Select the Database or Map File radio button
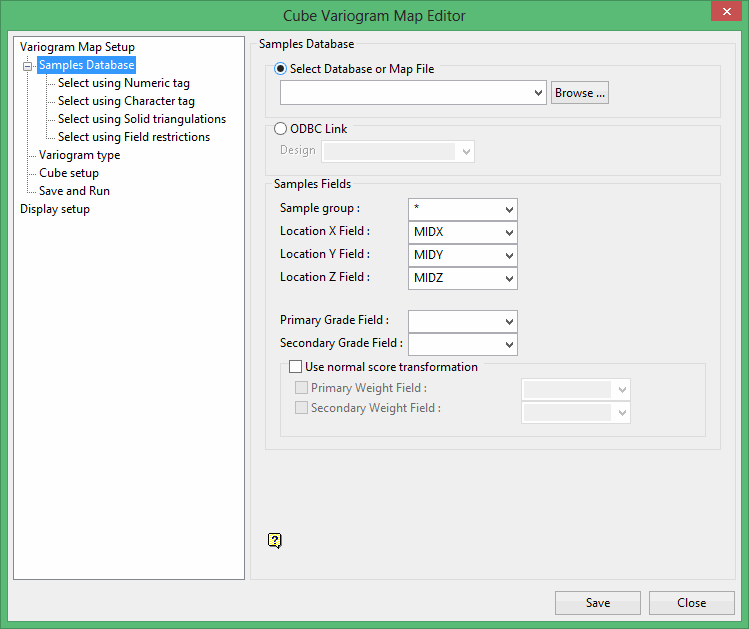This screenshot has height=629, width=749. 280,70
